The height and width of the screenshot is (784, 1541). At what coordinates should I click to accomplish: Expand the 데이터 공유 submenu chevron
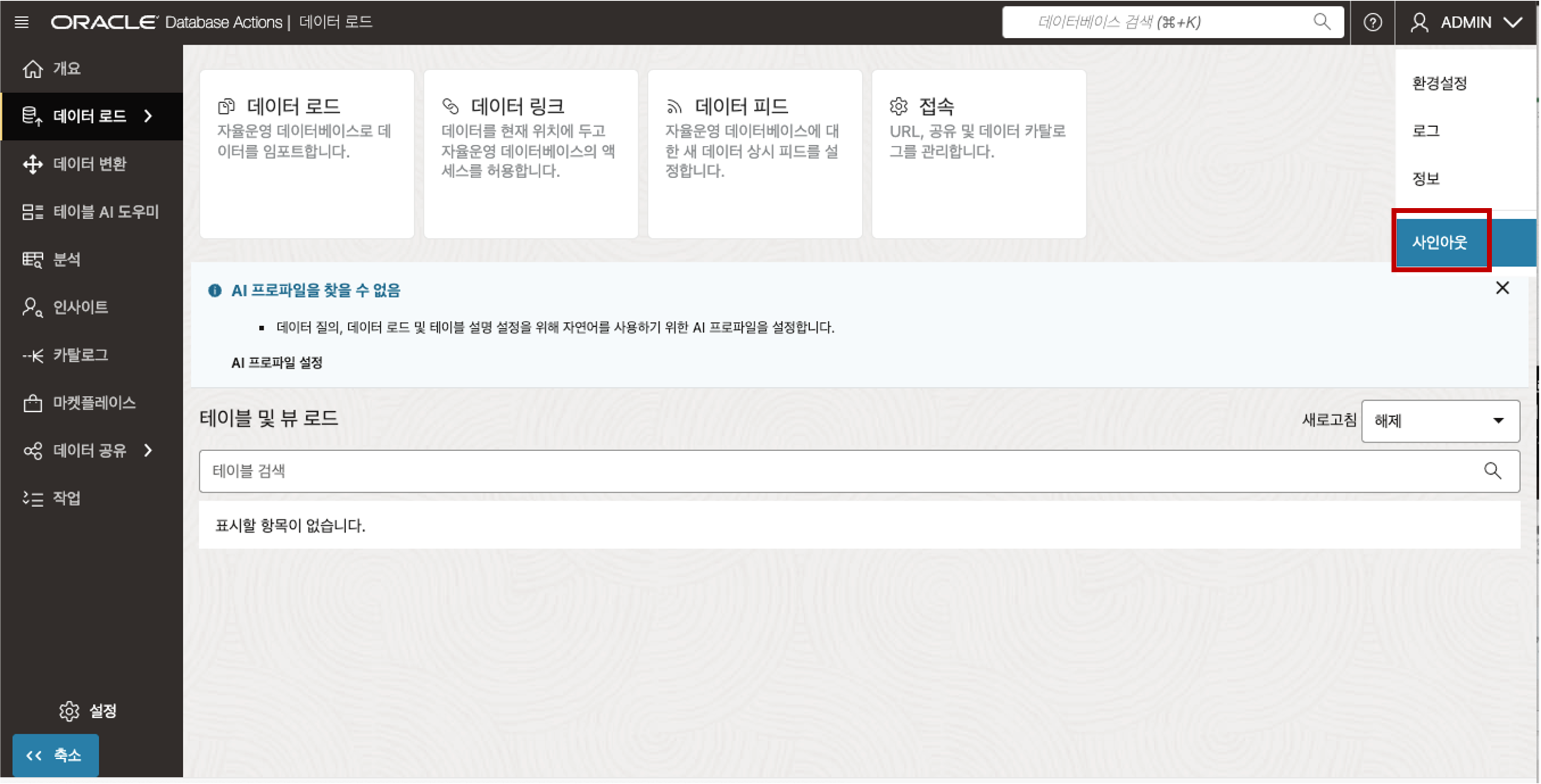148,450
